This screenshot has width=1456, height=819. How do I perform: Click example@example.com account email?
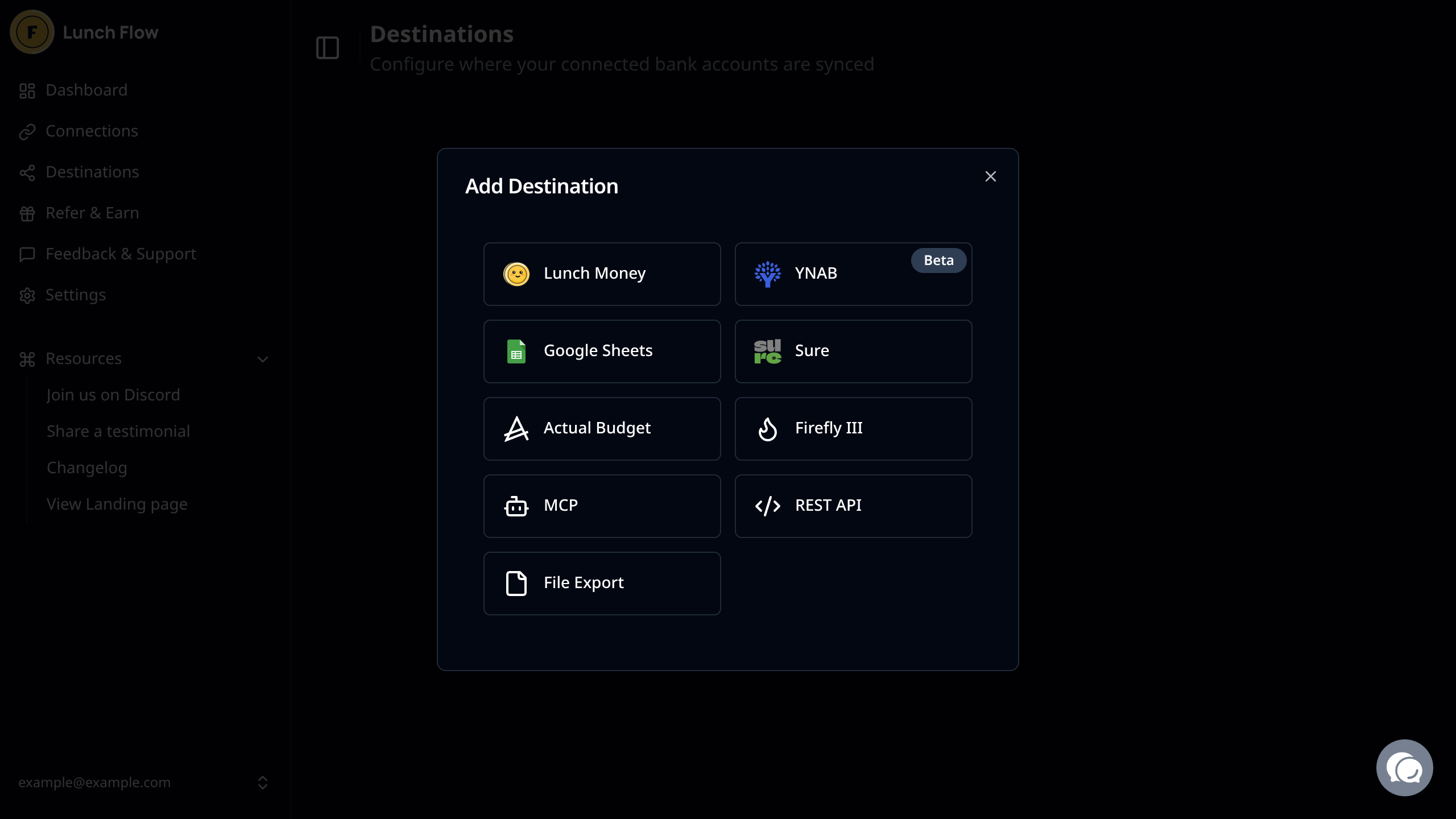[x=94, y=783]
